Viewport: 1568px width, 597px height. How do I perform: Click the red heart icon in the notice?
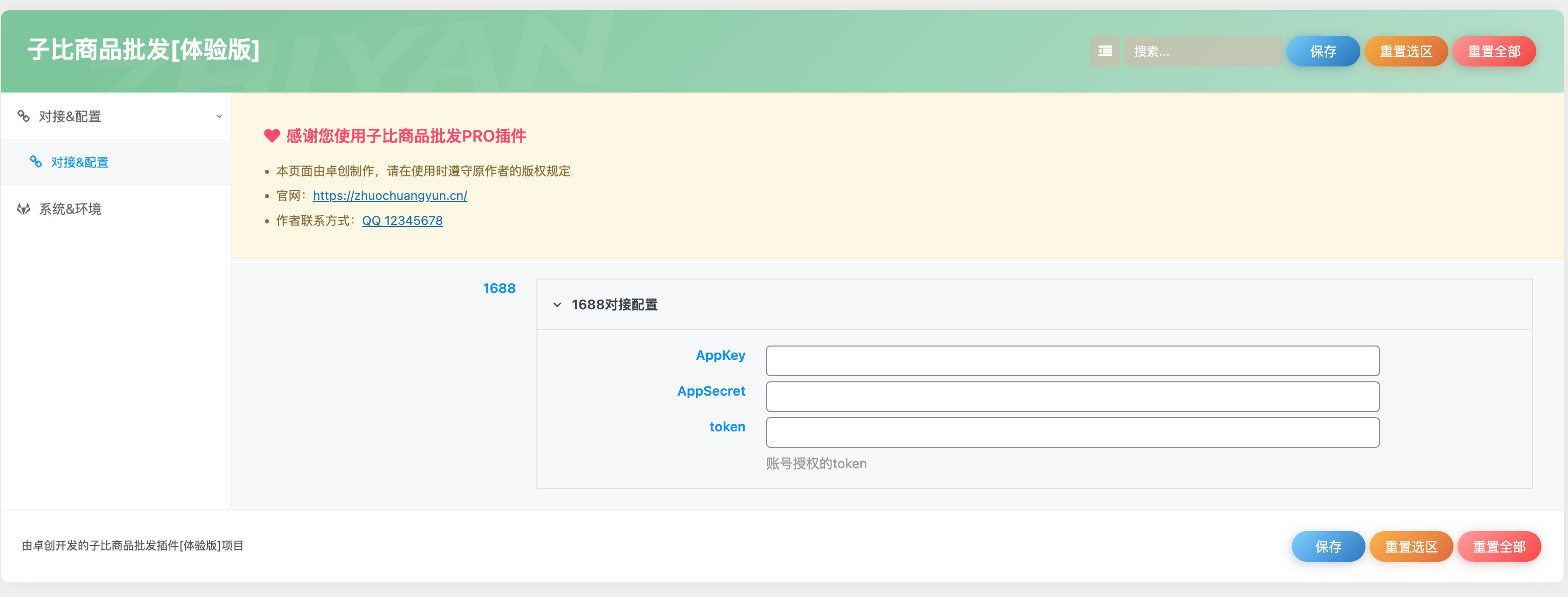pos(272,136)
